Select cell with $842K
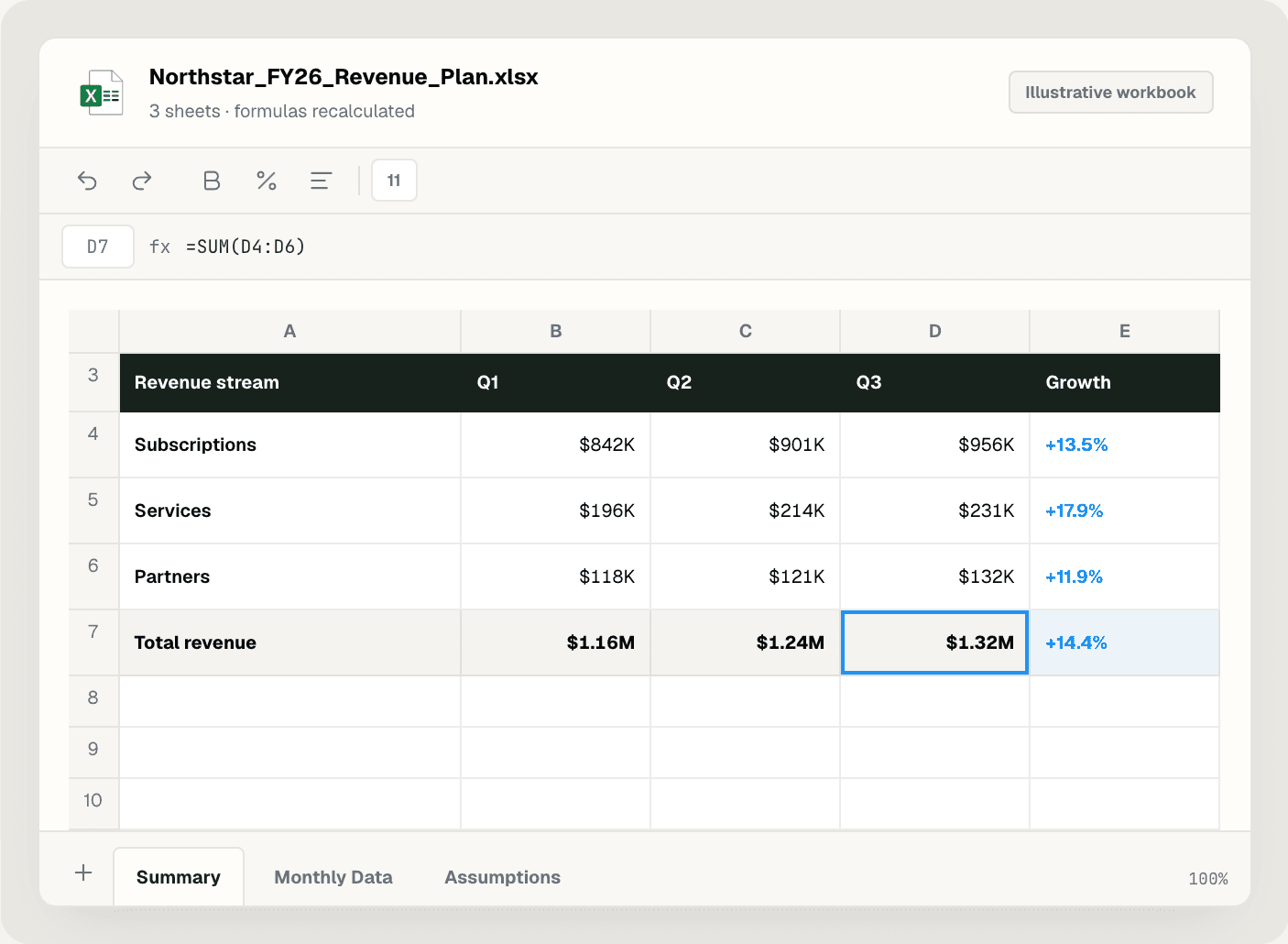This screenshot has height=944, width=1288. click(556, 445)
